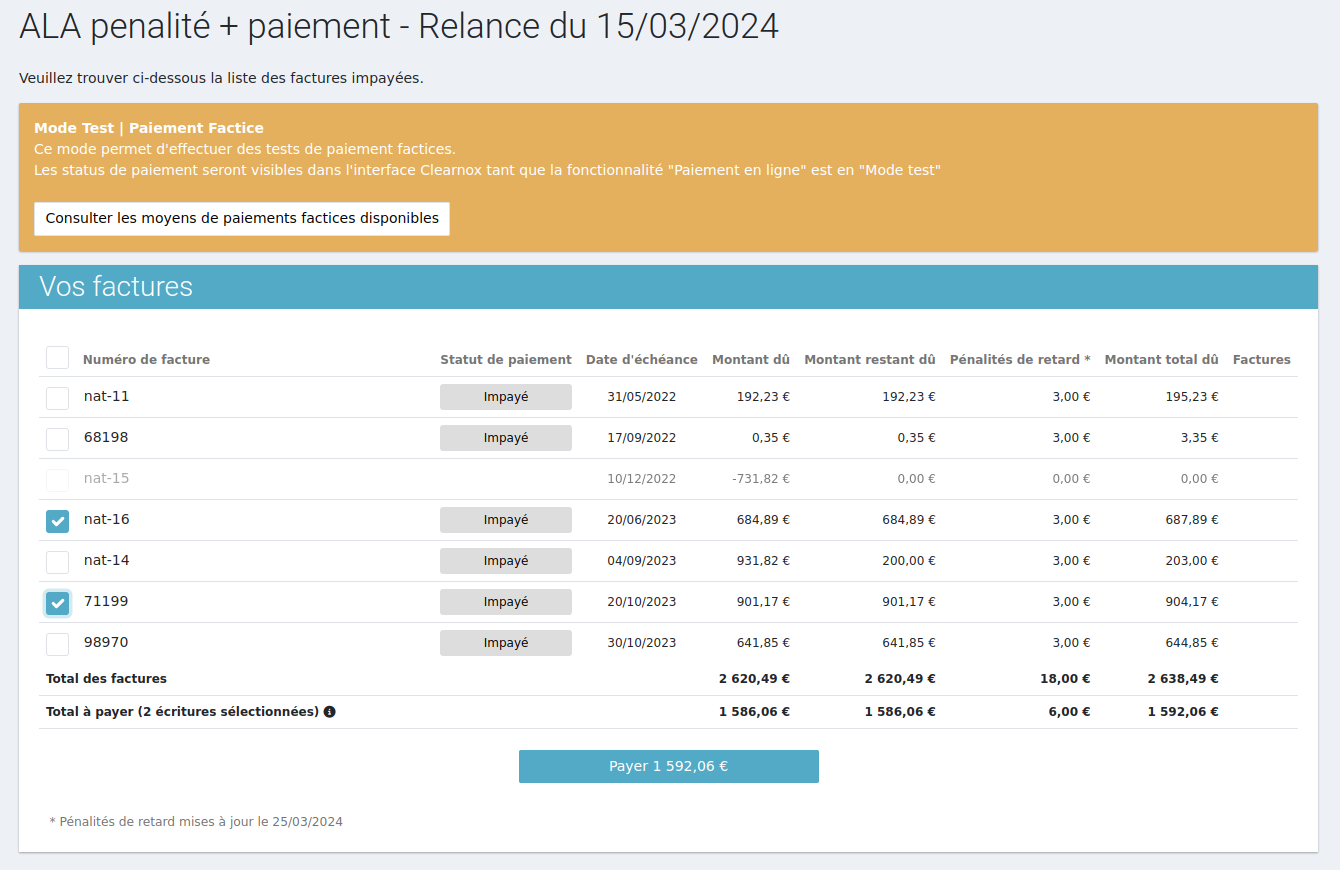Screen dimensions: 1340x870
Task: Check the box for invoice nat-11
Action: (x=58, y=398)
